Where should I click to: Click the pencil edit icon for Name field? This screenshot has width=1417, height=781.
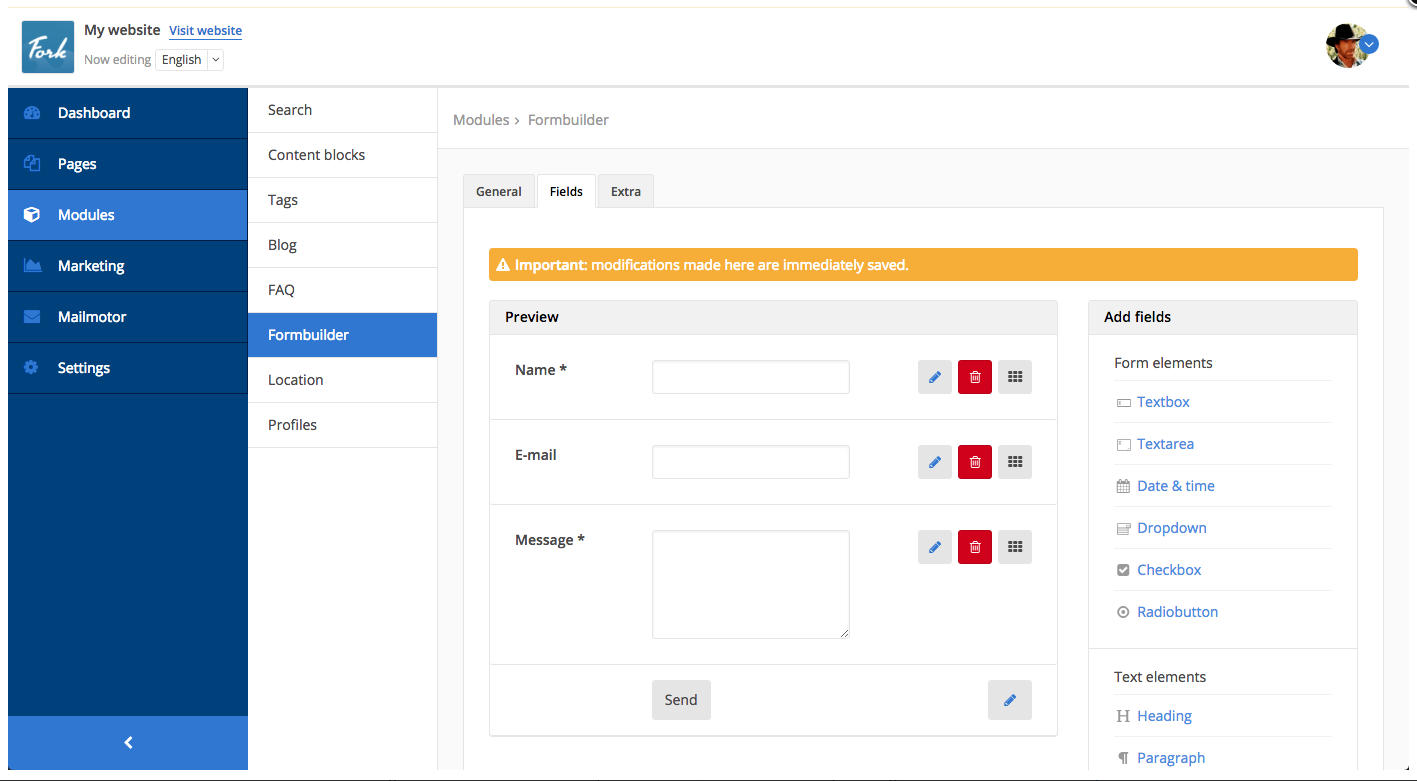(934, 377)
